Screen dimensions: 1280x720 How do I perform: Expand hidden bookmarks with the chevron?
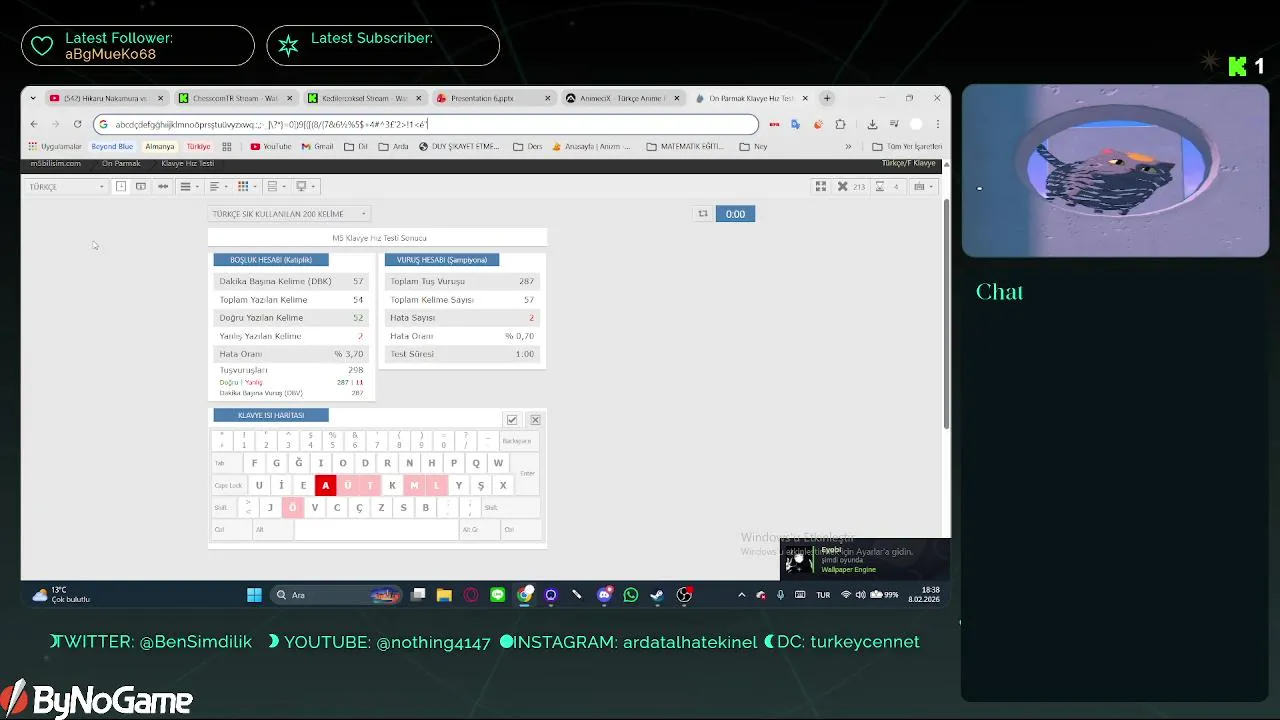coord(848,146)
